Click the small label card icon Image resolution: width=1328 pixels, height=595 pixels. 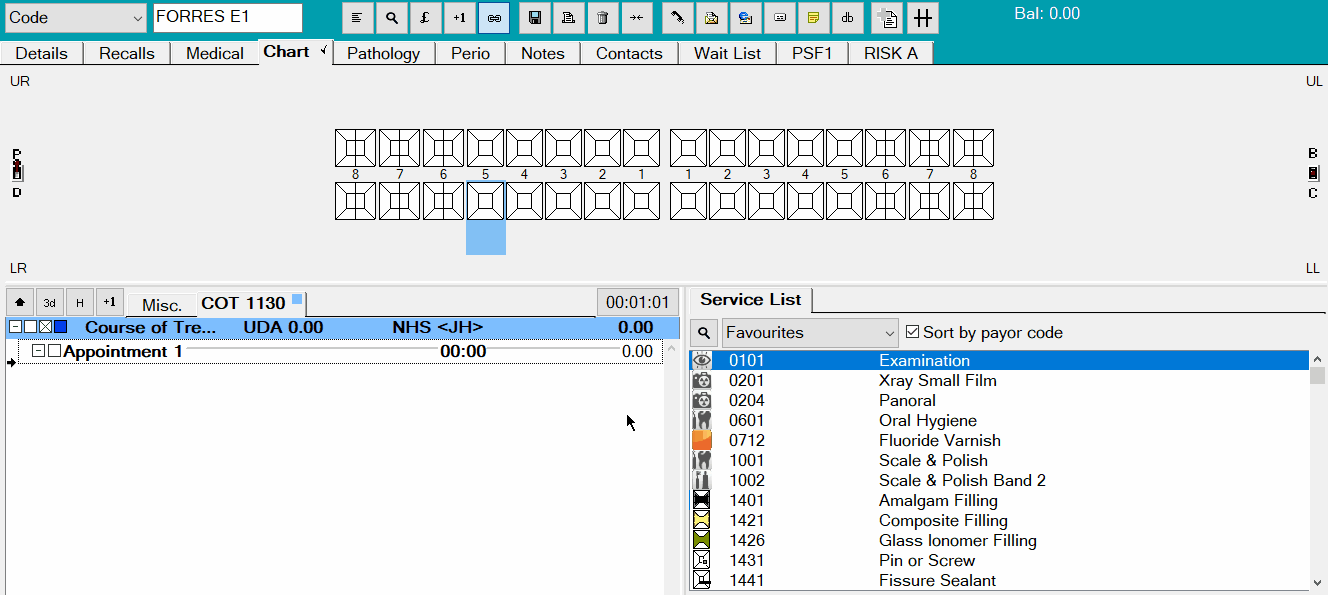pyautogui.click(x=779, y=18)
